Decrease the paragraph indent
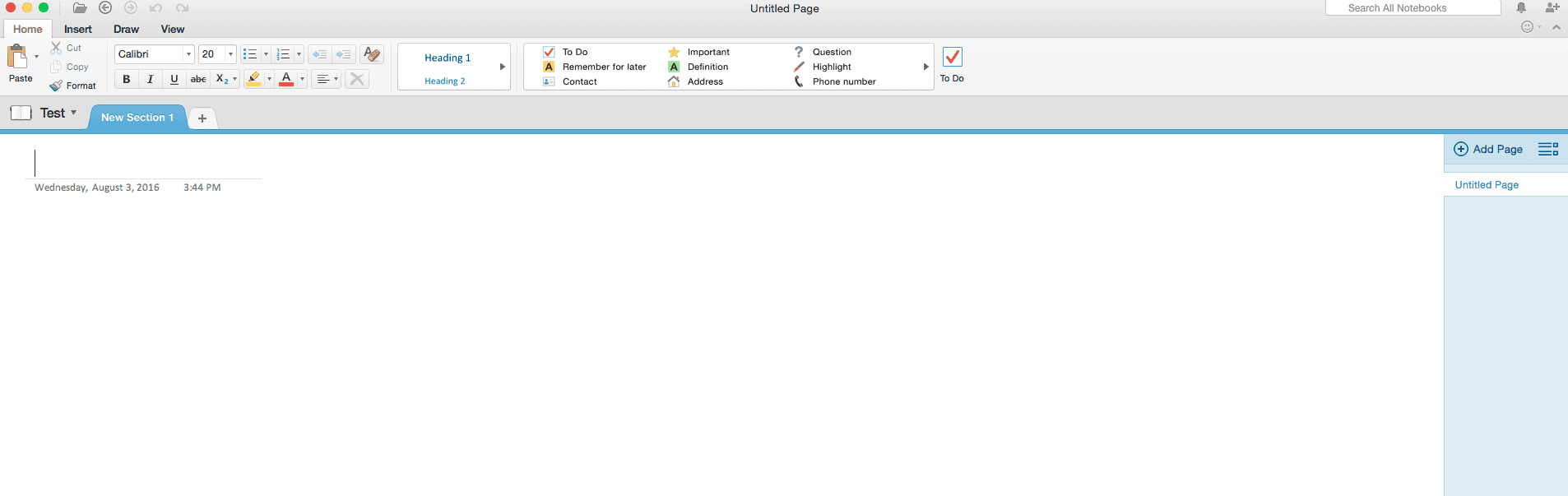This screenshot has width=1568, height=496. click(x=319, y=54)
